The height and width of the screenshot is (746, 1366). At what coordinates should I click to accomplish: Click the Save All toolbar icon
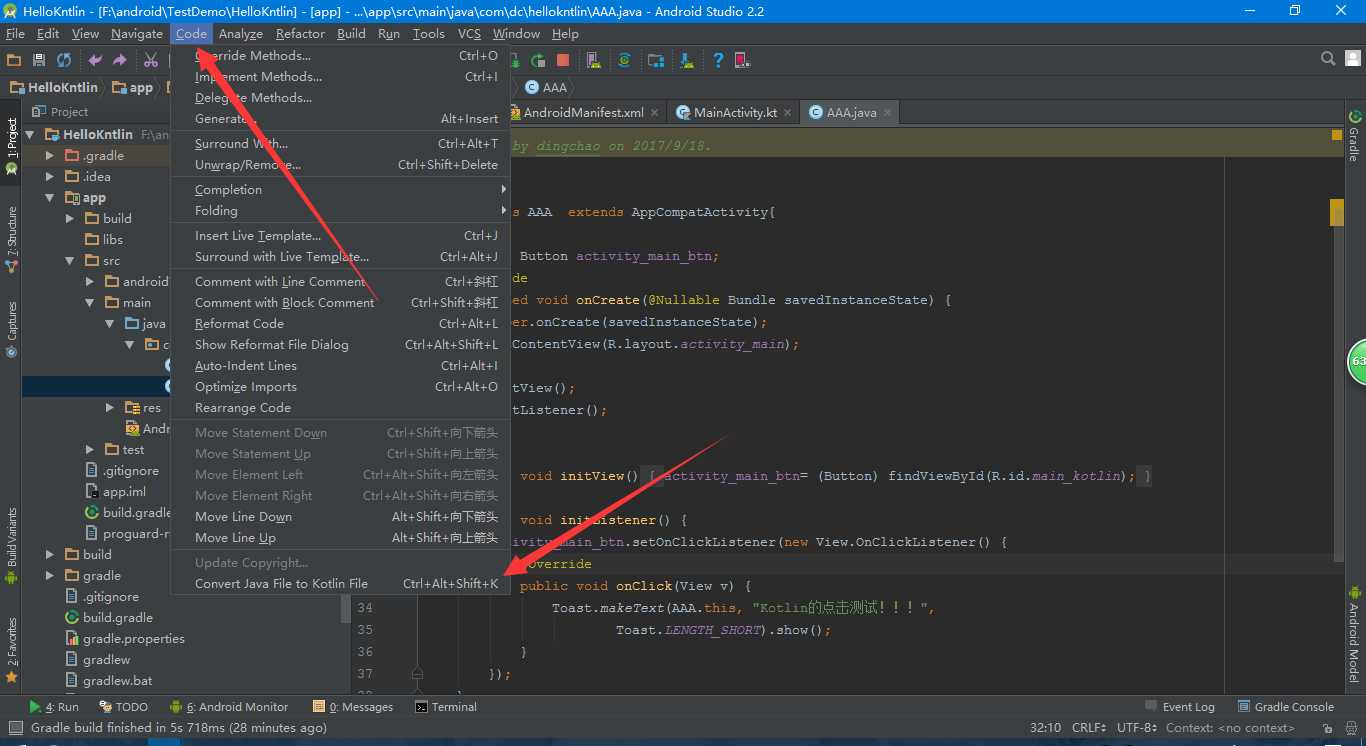39,60
